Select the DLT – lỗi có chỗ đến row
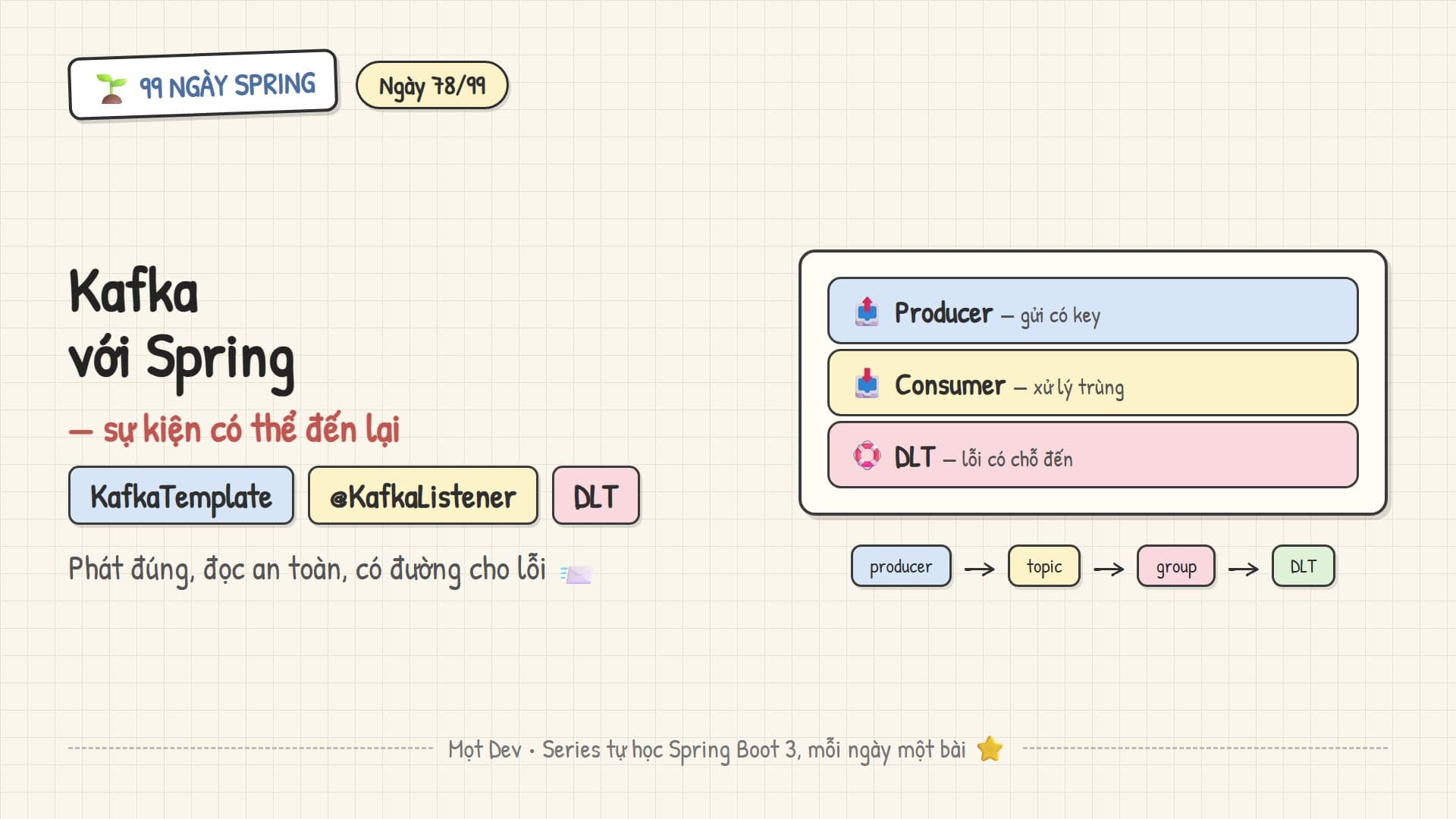 [1093, 455]
